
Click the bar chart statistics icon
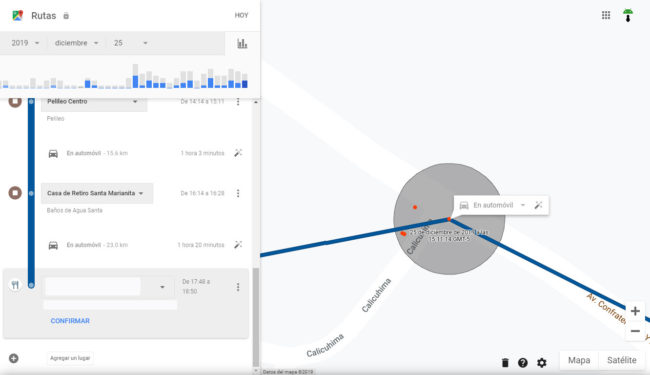242,44
